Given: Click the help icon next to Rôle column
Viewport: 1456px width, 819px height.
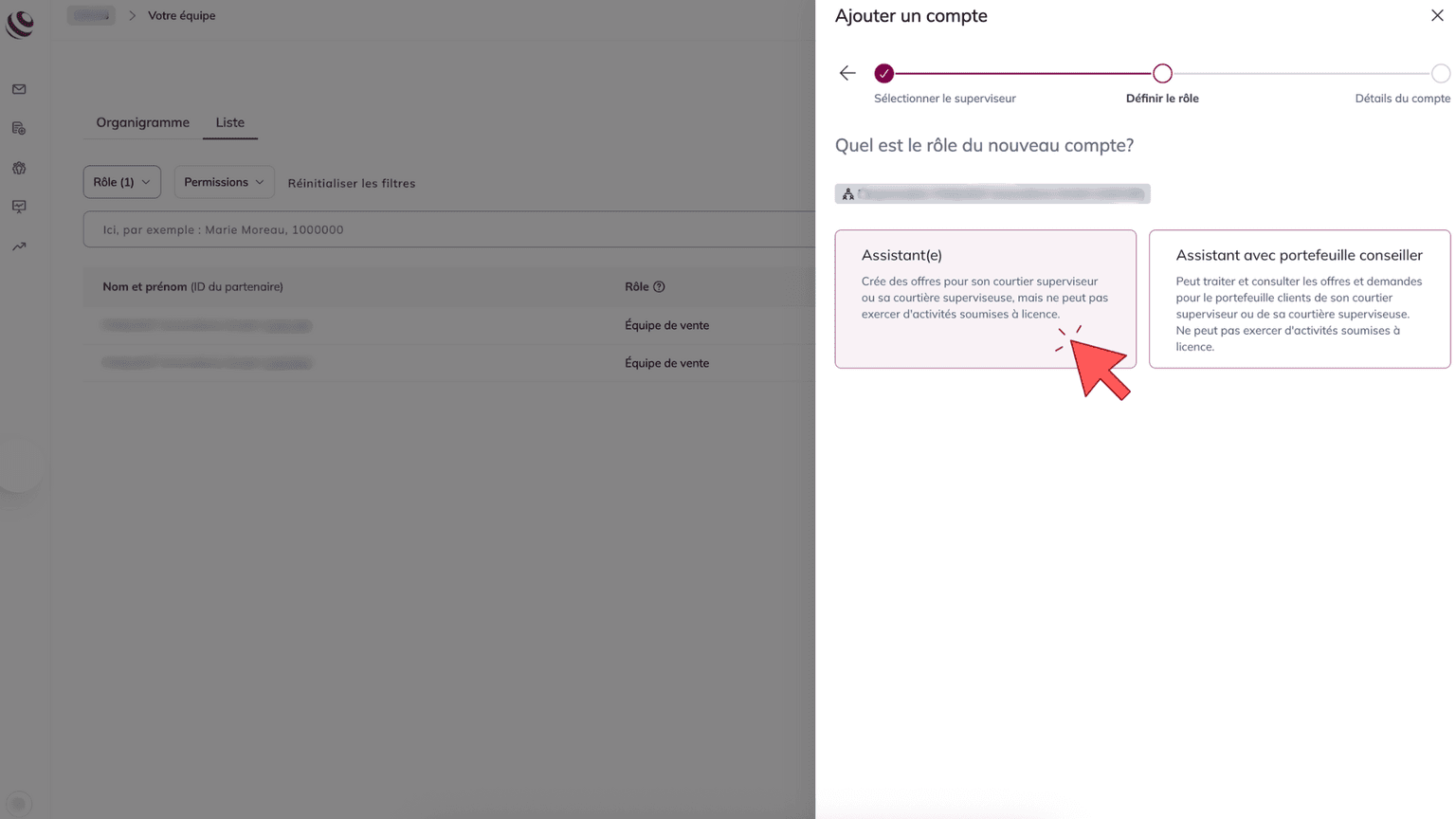Looking at the screenshot, I should point(659,287).
